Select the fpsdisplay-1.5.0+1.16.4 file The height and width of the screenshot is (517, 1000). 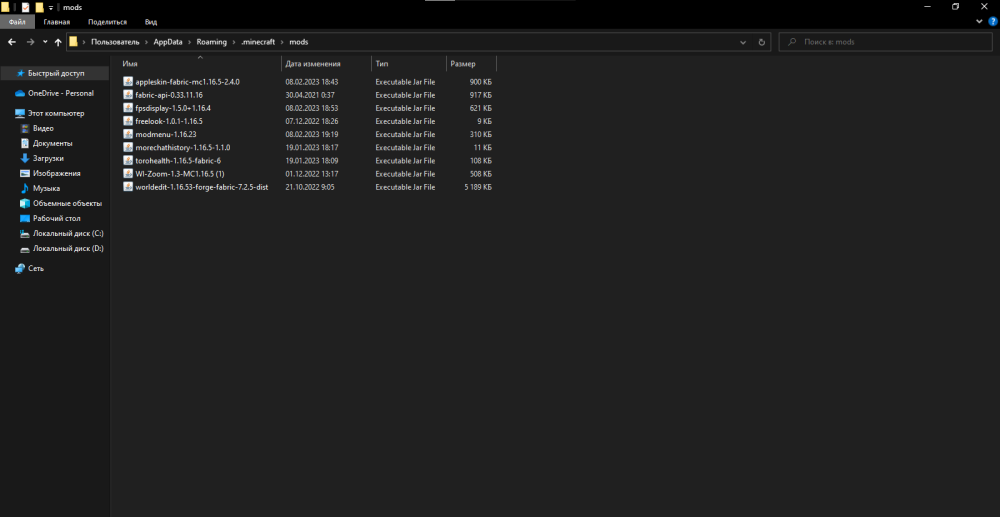pyautogui.click(x=173, y=108)
